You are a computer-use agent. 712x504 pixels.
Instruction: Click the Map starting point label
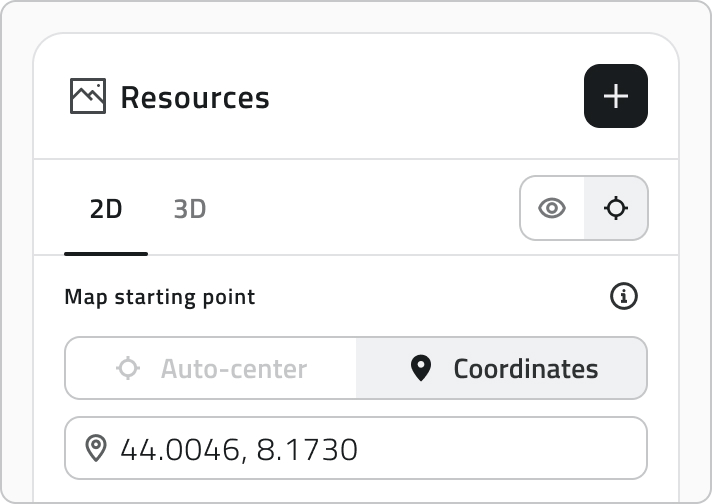click(x=160, y=297)
